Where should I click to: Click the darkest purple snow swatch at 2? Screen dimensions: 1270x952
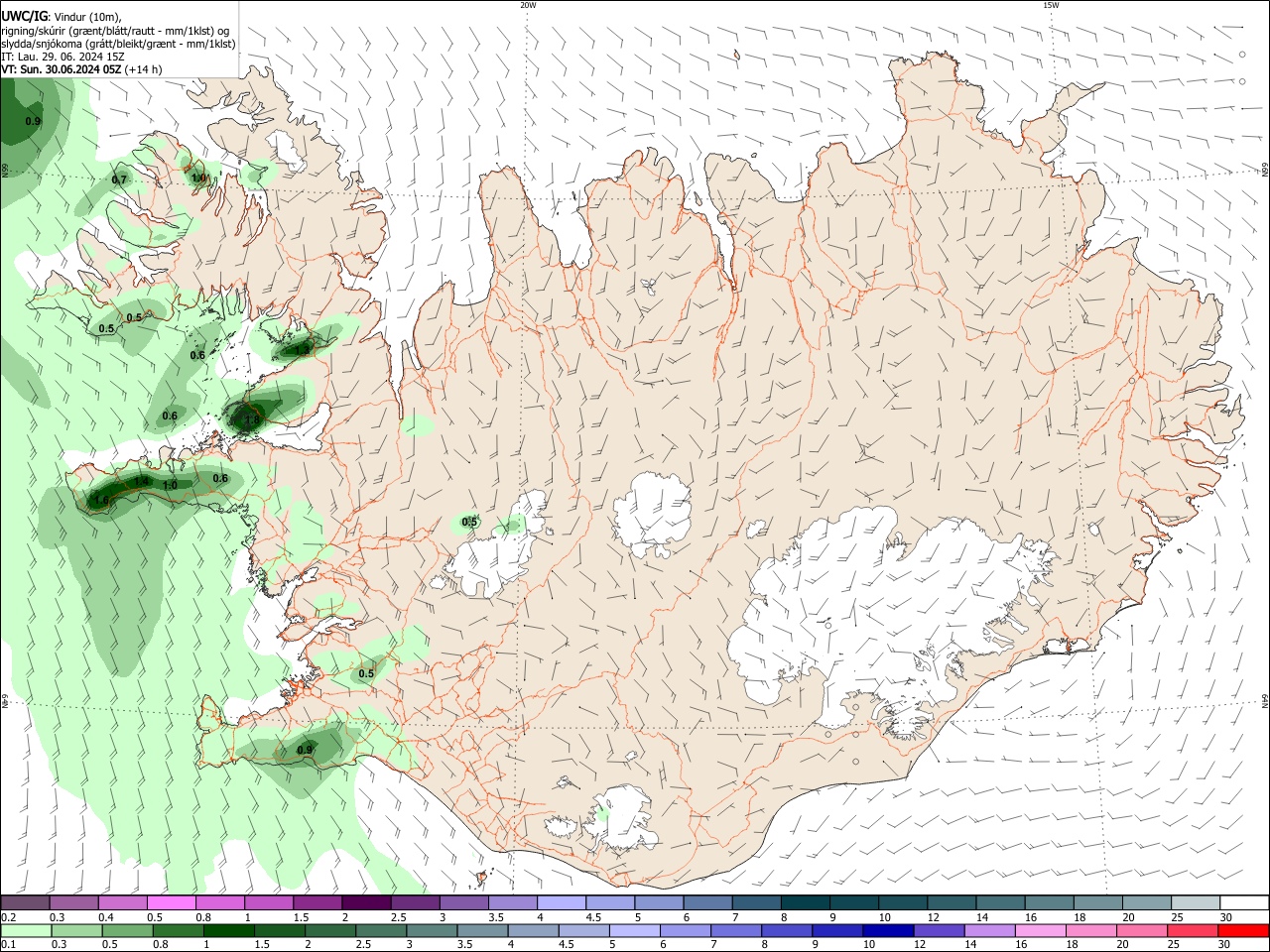pos(366,902)
